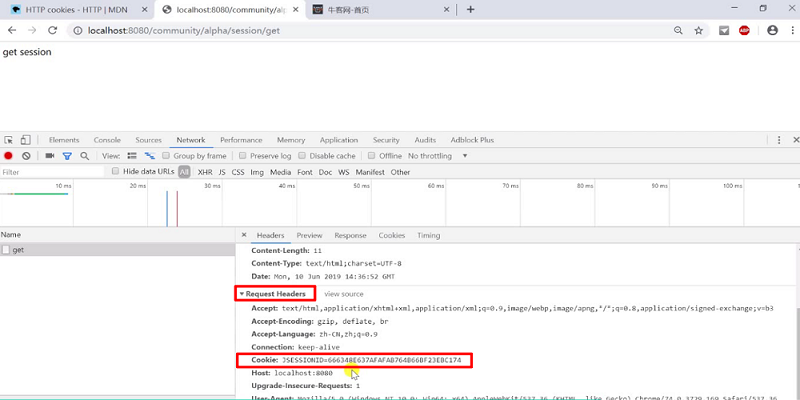Filter requests by Doc type
Image resolution: width=800 pixels, height=400 pixels.
coord(326,172)
